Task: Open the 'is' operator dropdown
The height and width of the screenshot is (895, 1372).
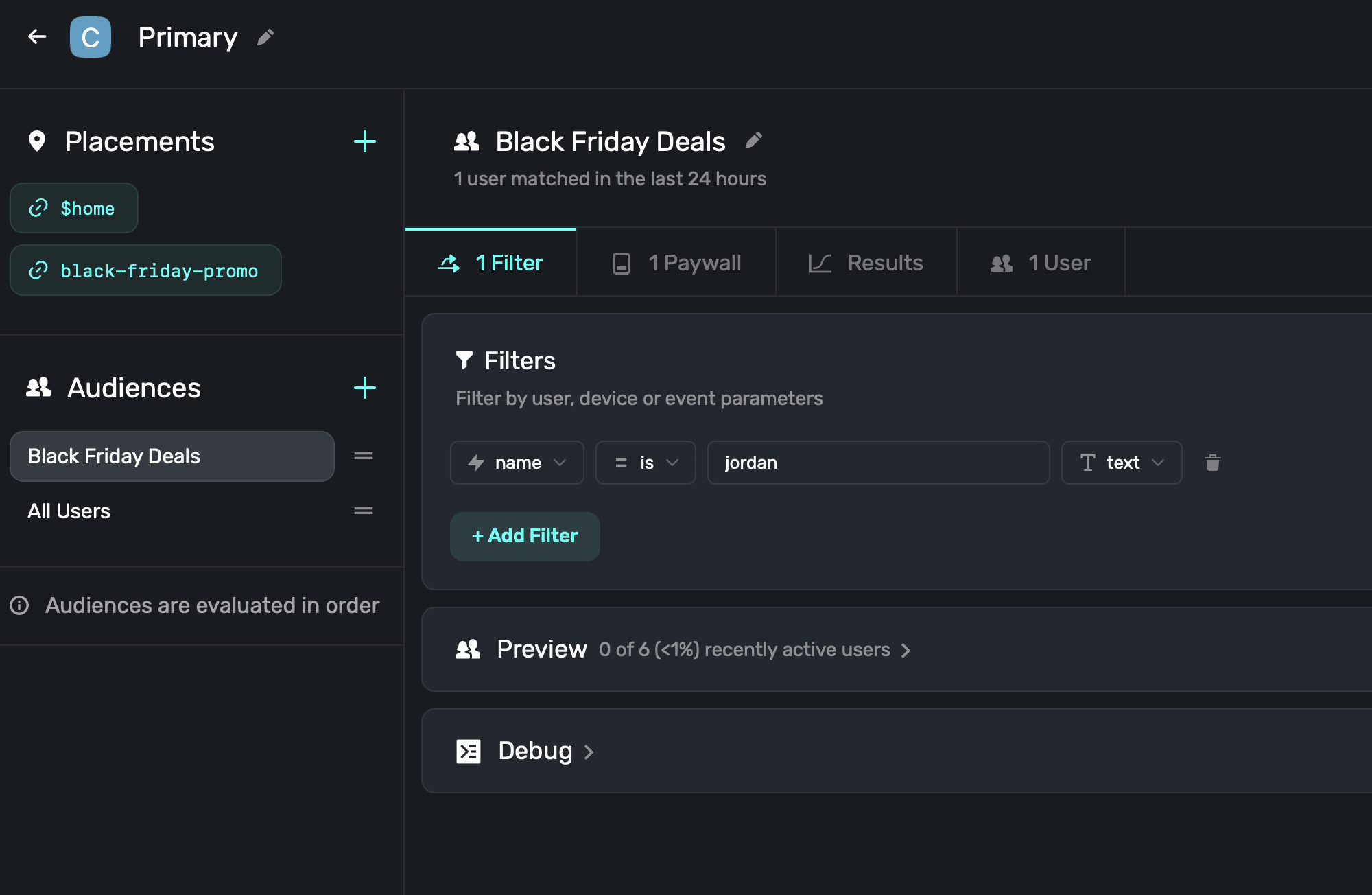Action: coord(646,463)
